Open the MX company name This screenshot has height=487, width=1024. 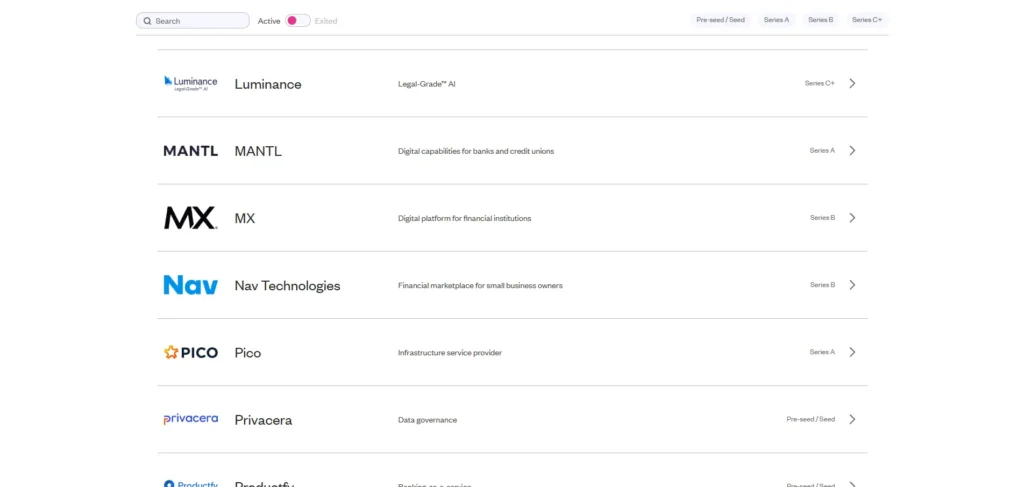245,219
